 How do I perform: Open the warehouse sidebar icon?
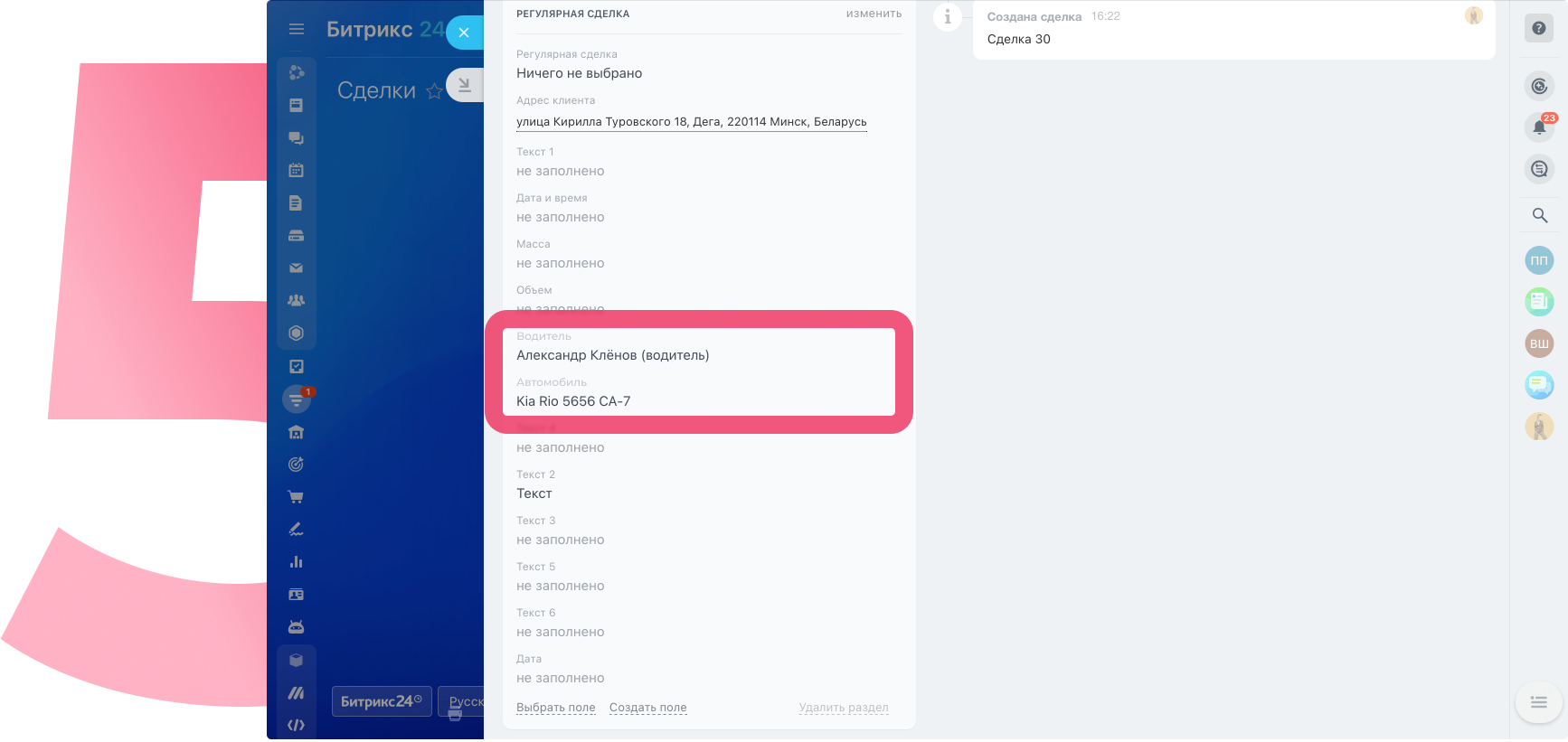pyautogui.click(x=296, y=432)
